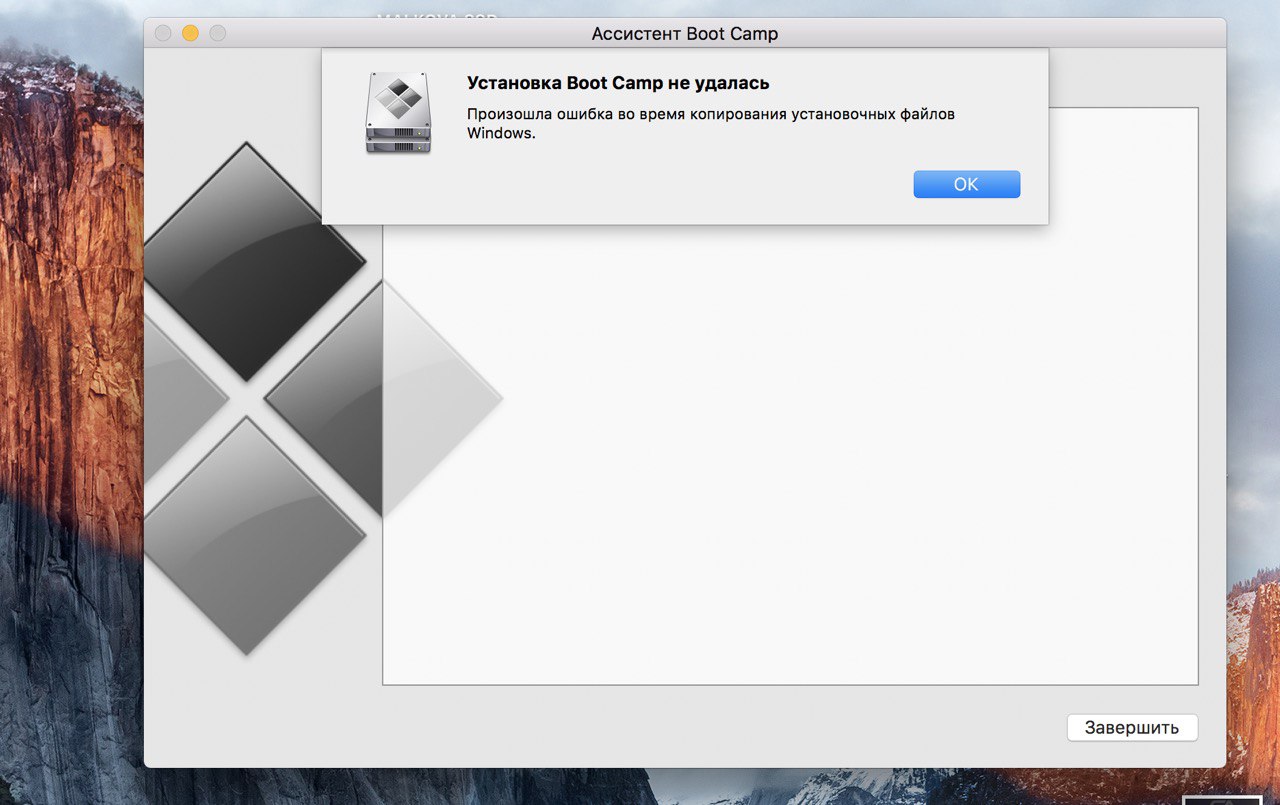The image size is (1280, 805).
Task: Click the Завершить button
Action: 1132,727
